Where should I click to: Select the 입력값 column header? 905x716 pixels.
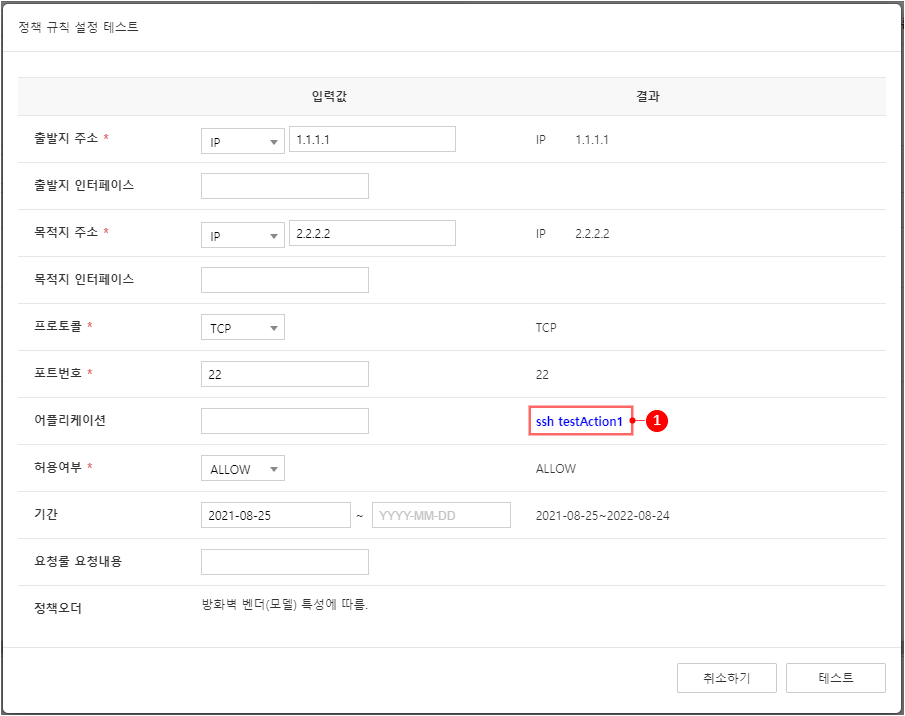click(330, 96)
